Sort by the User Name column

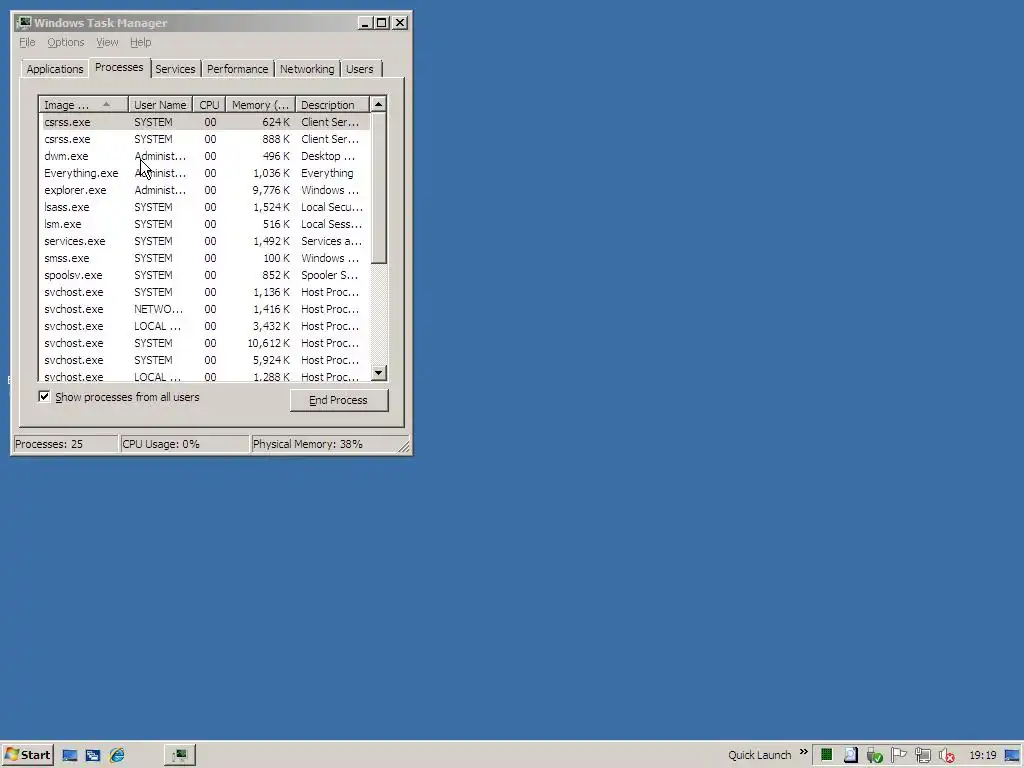point(160,104)
